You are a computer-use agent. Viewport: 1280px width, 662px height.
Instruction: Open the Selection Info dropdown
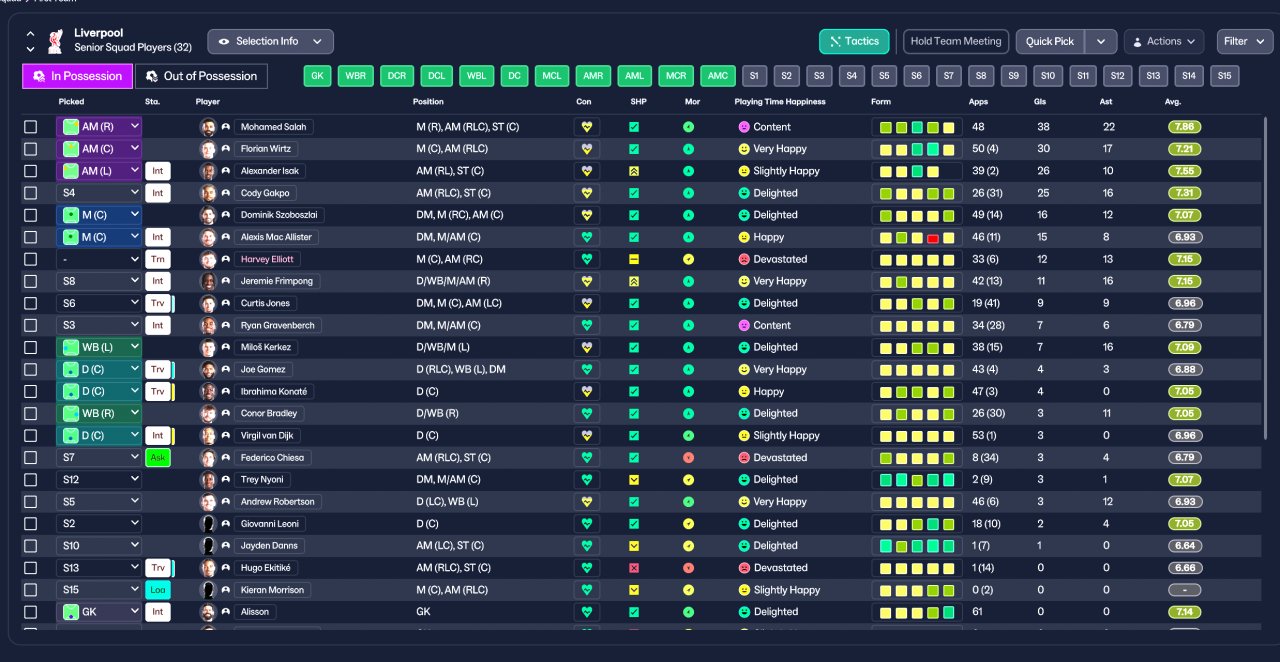[x=270, y=41]
